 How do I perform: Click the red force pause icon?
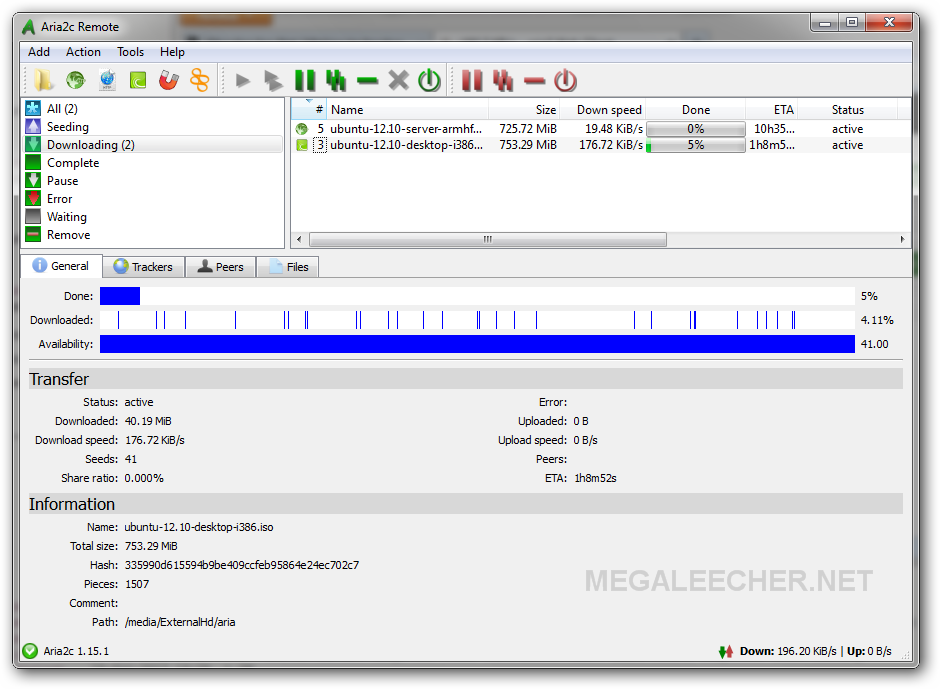(x=472, y=80)
